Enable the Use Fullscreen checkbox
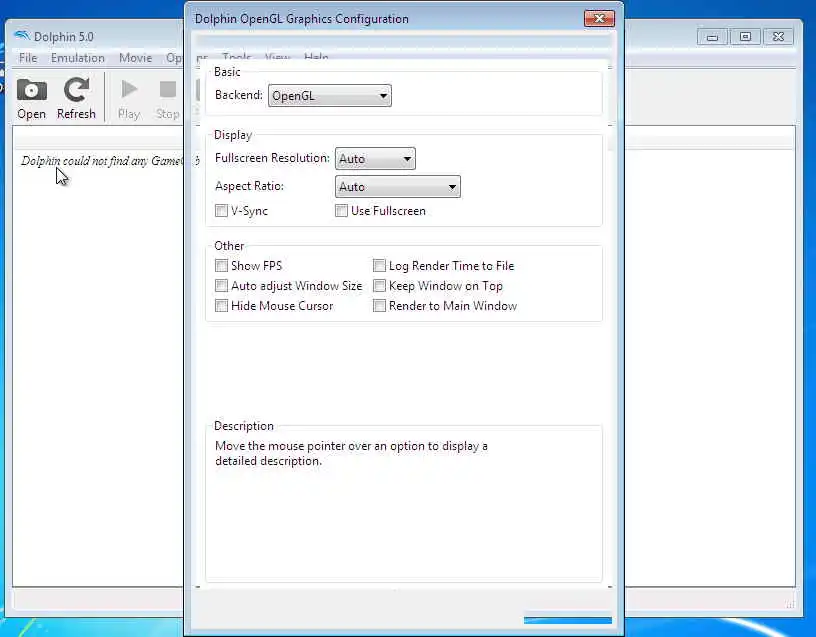The image size is (816, 637). click(341, 211)
